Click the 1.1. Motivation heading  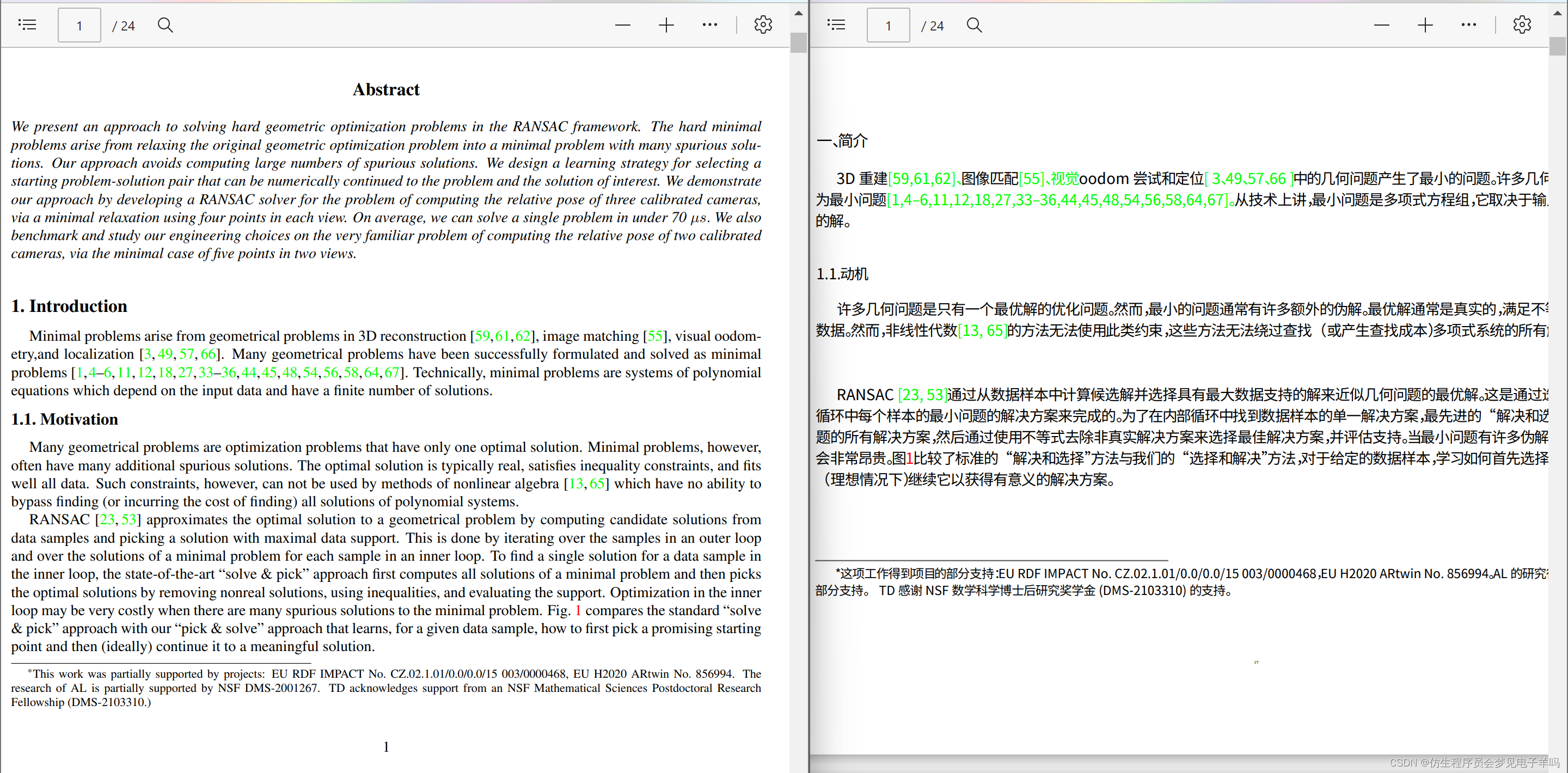65,419
